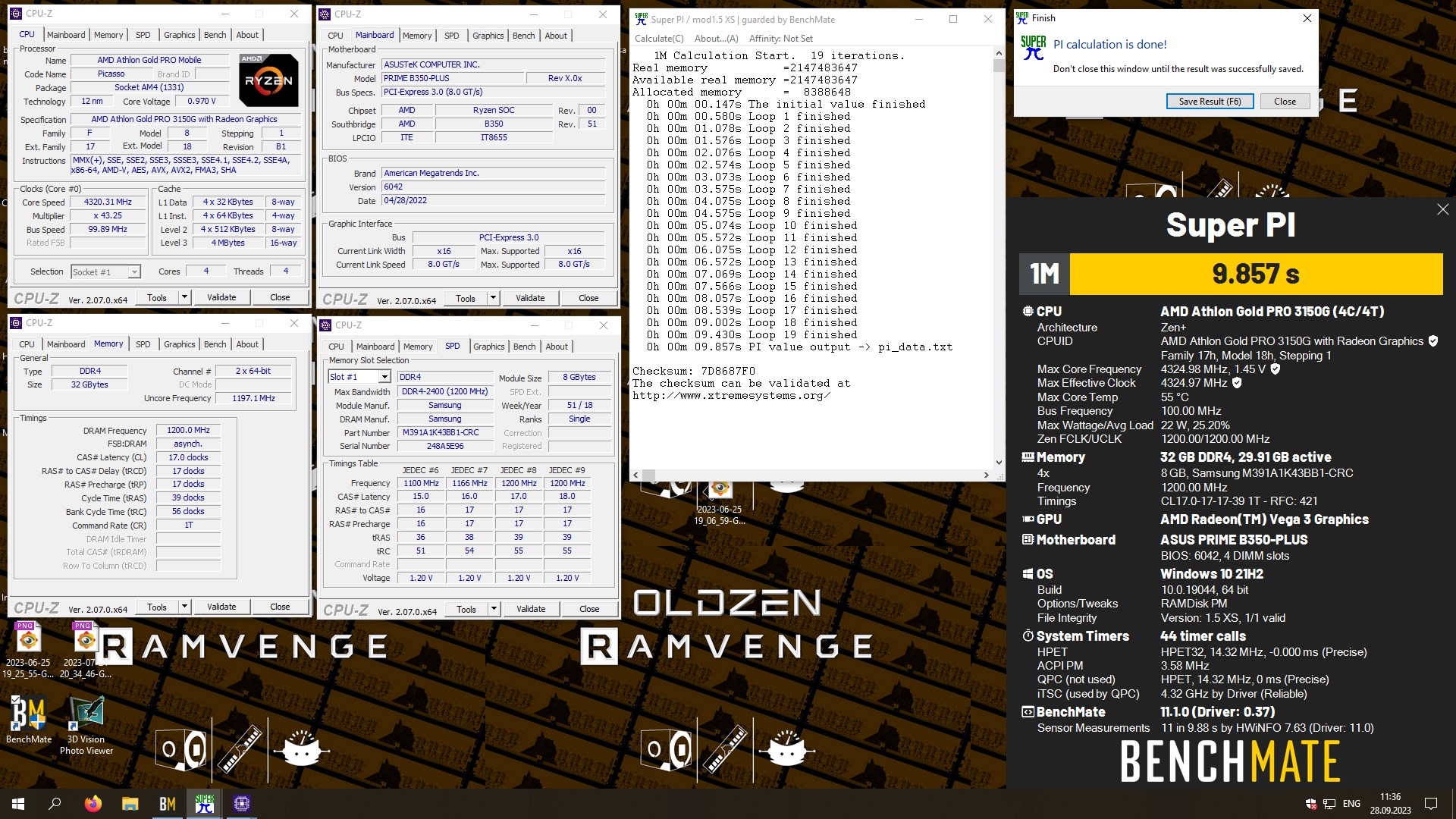Click Validate in CPU tab window
Image resolution: width=1456 pixels, height=819 pixels.
point(221,297)
